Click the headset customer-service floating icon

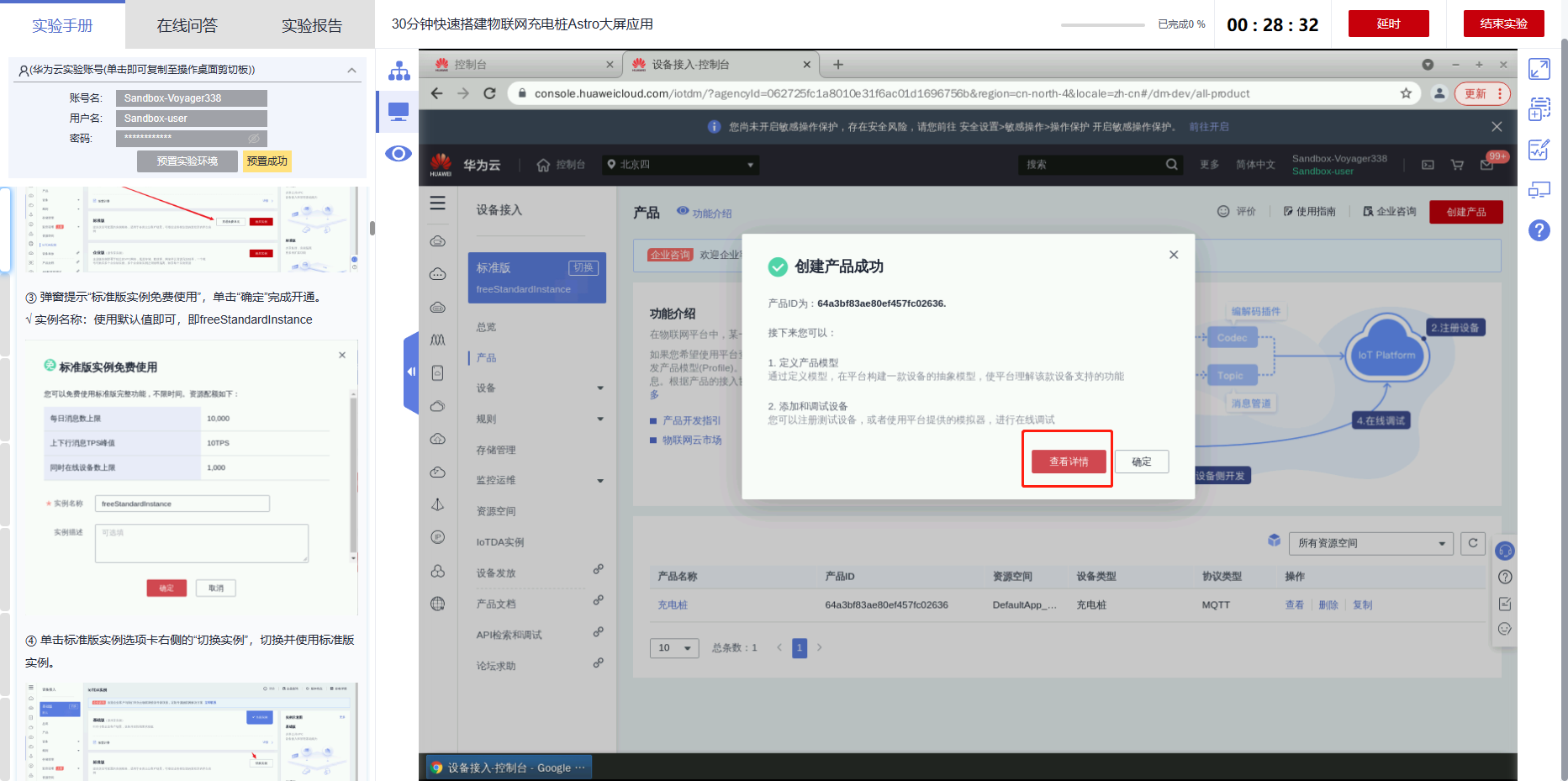(x=1505, y=551)
